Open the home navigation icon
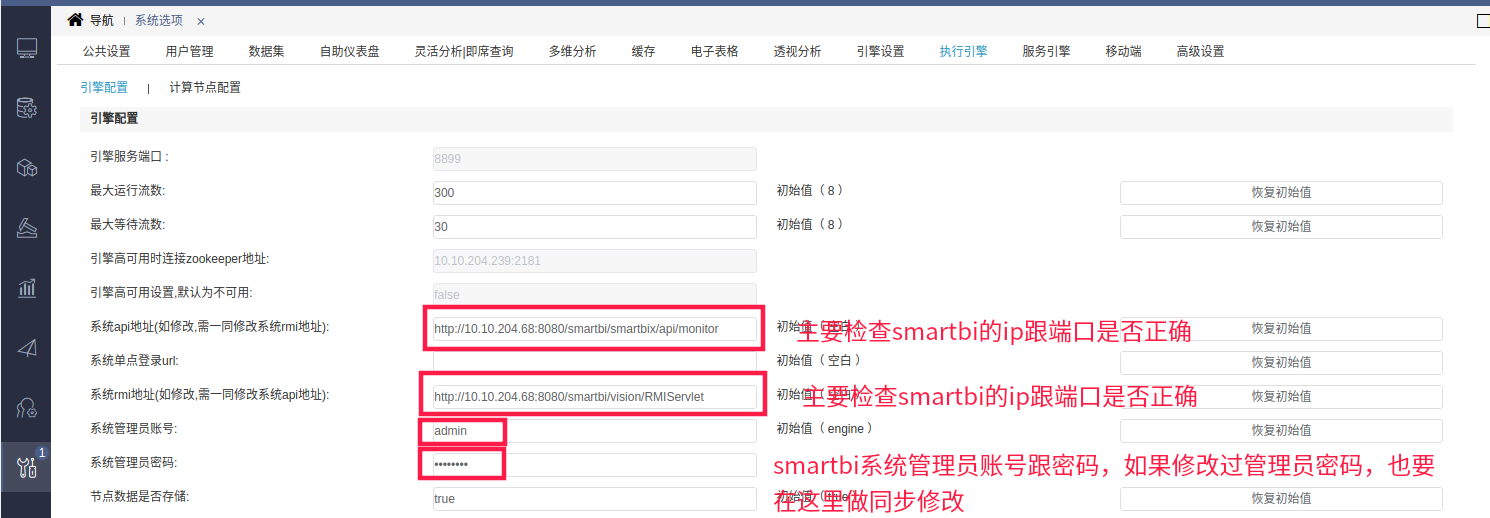 [75, 20]
